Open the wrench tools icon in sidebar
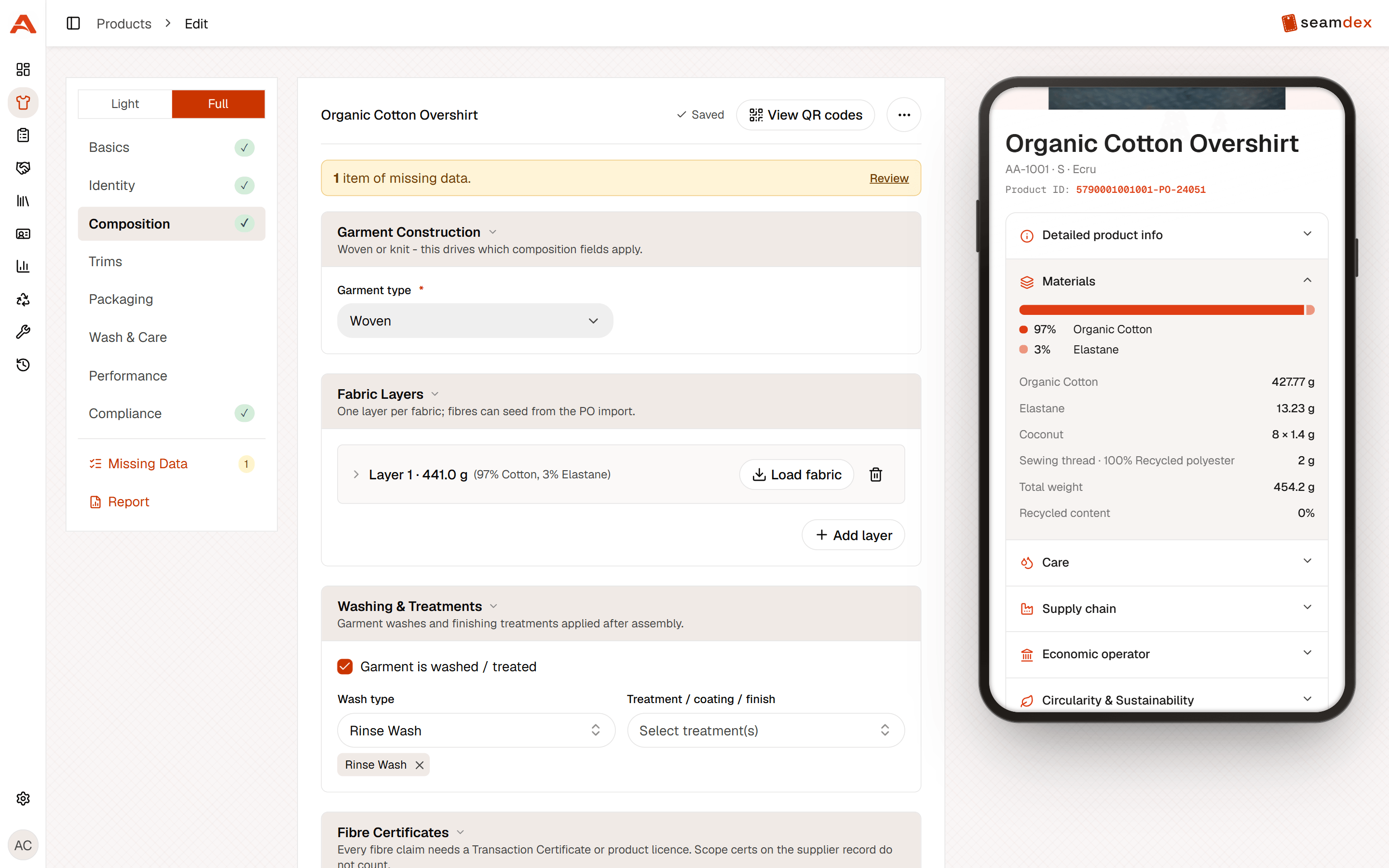 (x=23, y=332)
